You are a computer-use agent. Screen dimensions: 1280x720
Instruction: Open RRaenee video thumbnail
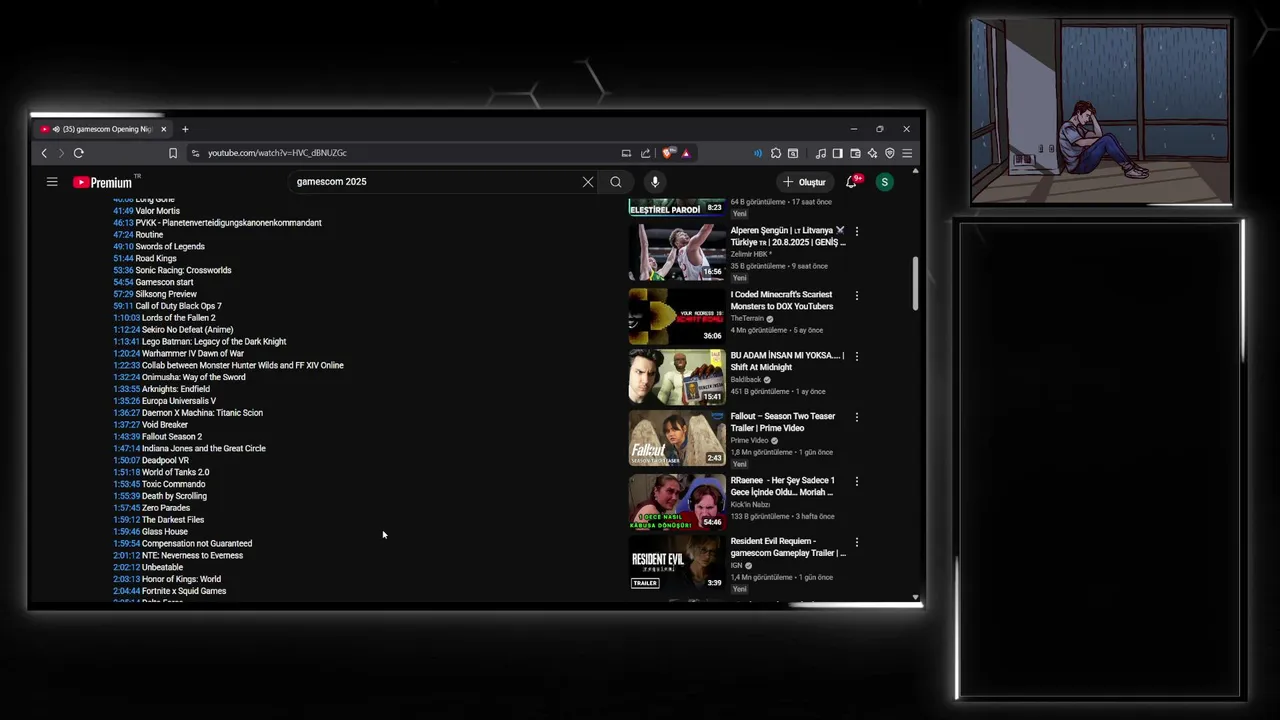point(677,502)
